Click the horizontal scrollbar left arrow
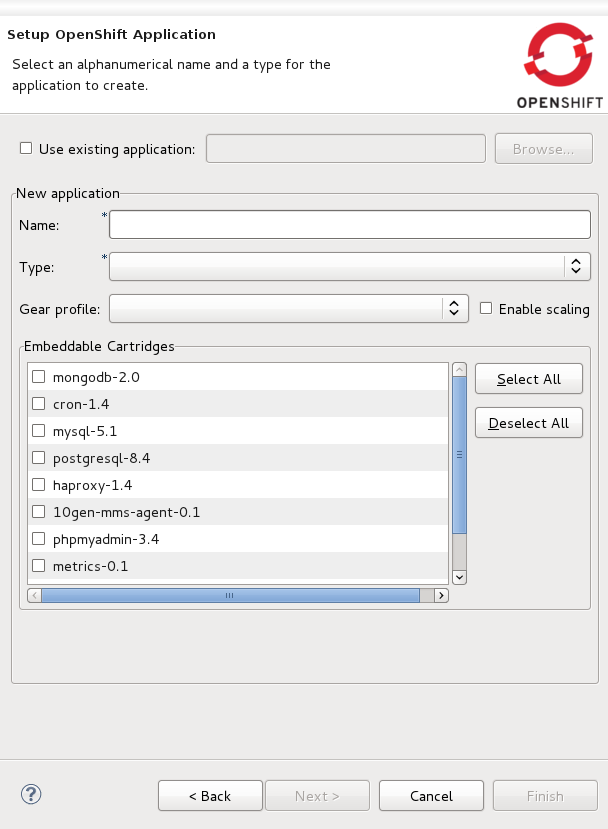This screenshot has height=829, width=608. (x=34, y=595)
